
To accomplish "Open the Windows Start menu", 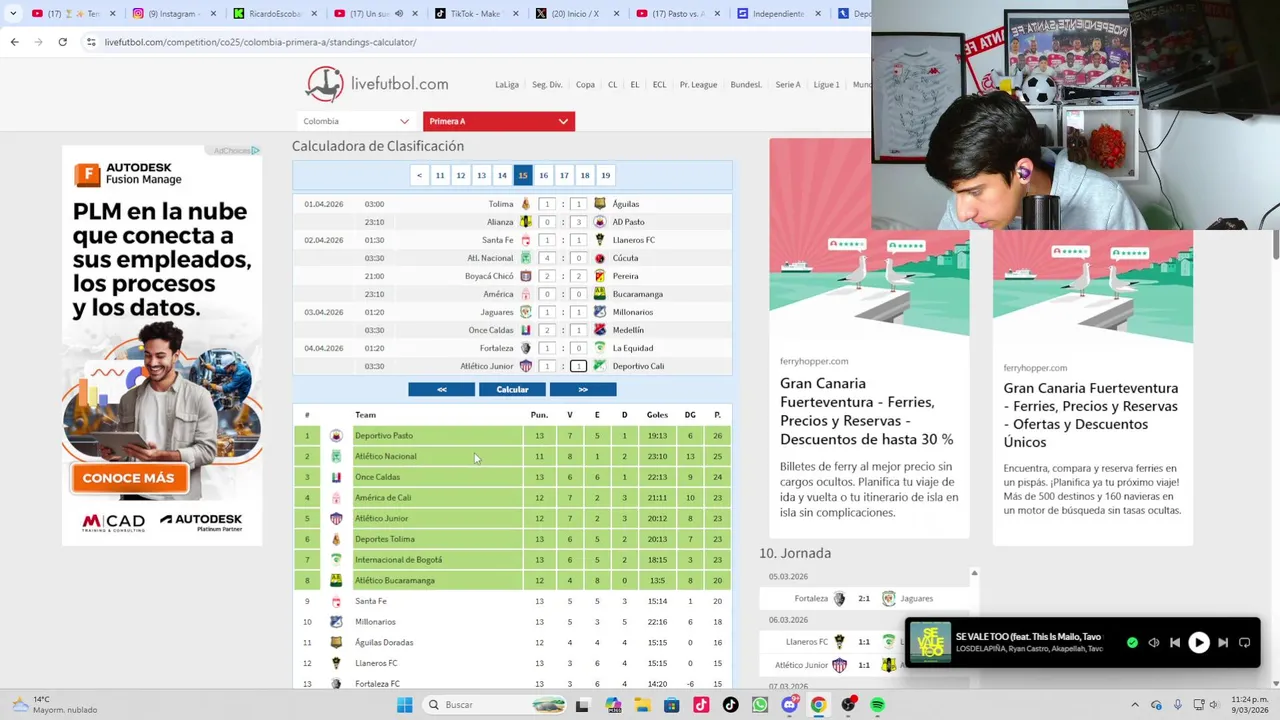I will coord(404,705).
